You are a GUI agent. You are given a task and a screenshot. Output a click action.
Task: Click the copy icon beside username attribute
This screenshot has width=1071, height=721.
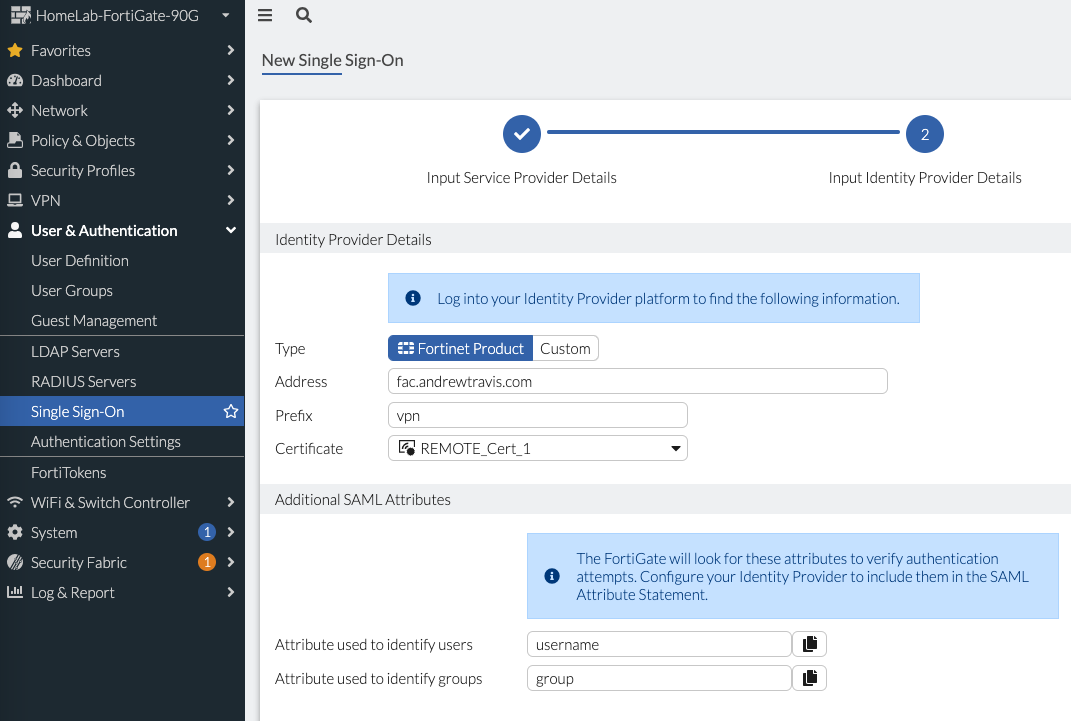809,644
